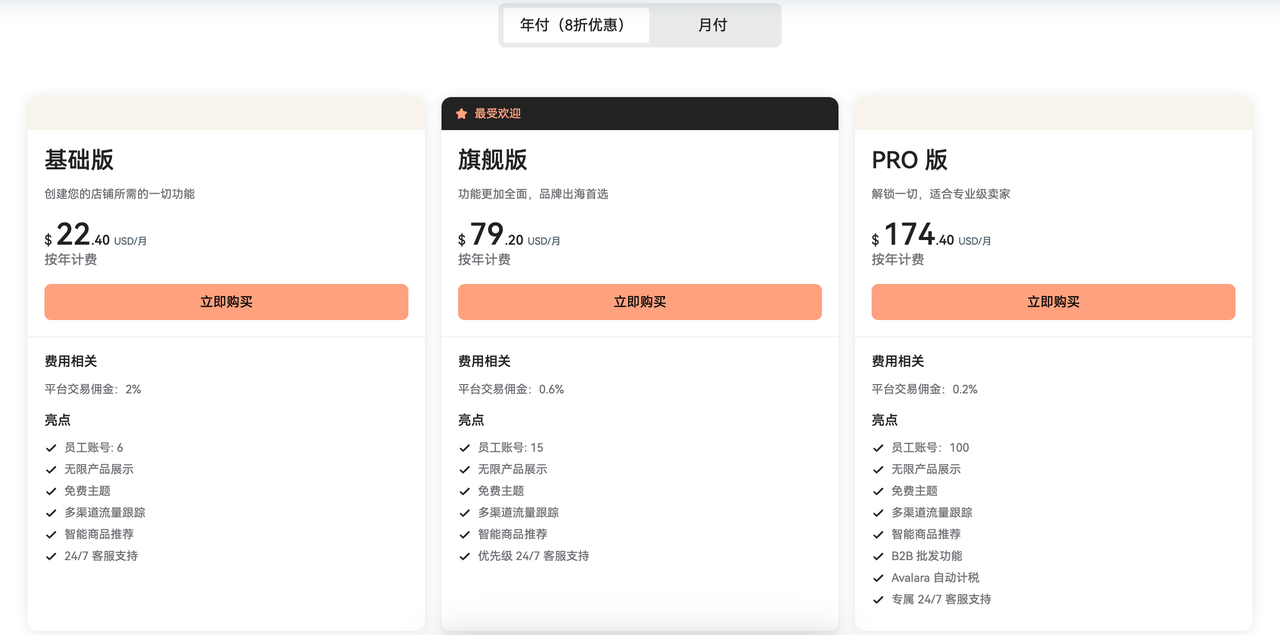
Task: Click the $174.40 USD/月 price text
Action: pyautogui.click(x=928, y=239)
